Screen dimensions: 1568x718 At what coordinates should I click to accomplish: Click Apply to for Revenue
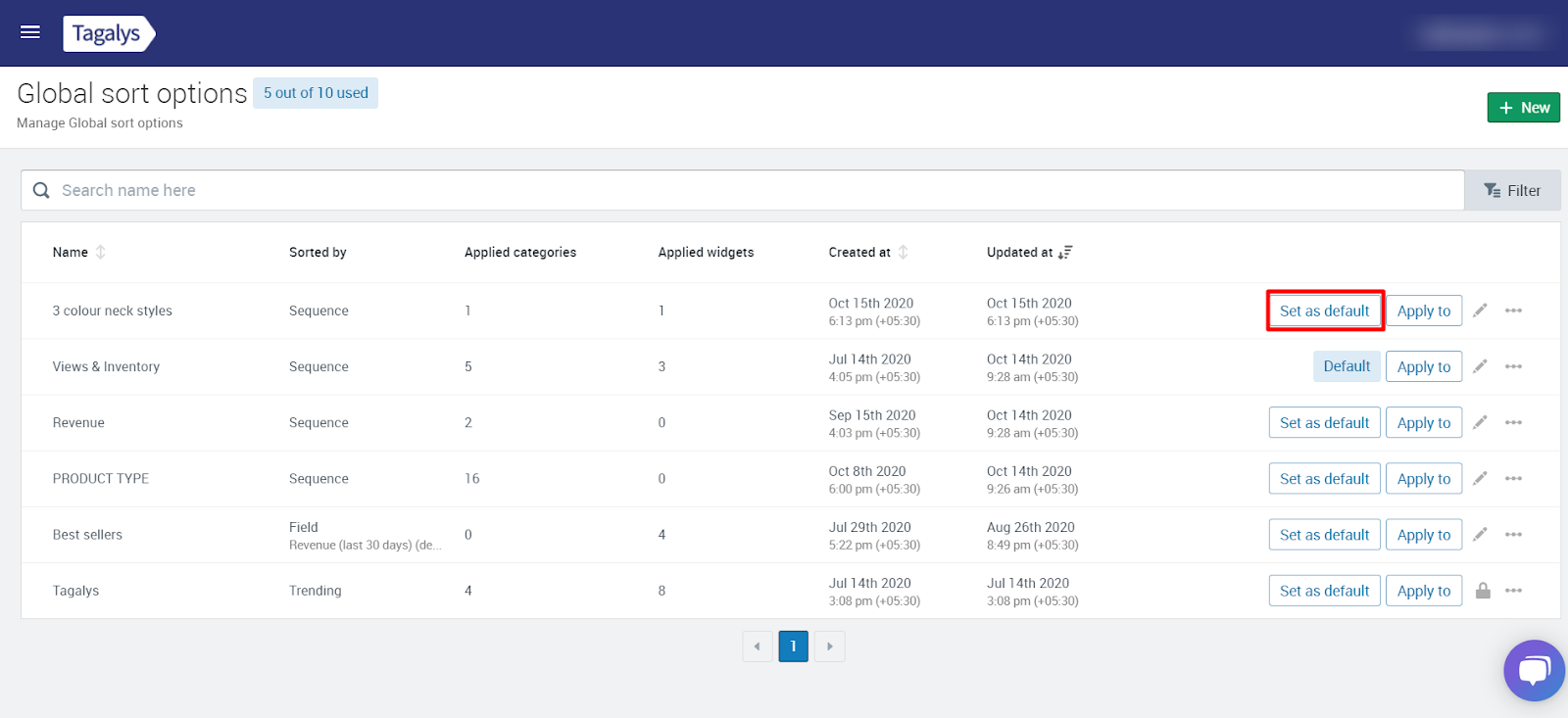pos(1424,422)
